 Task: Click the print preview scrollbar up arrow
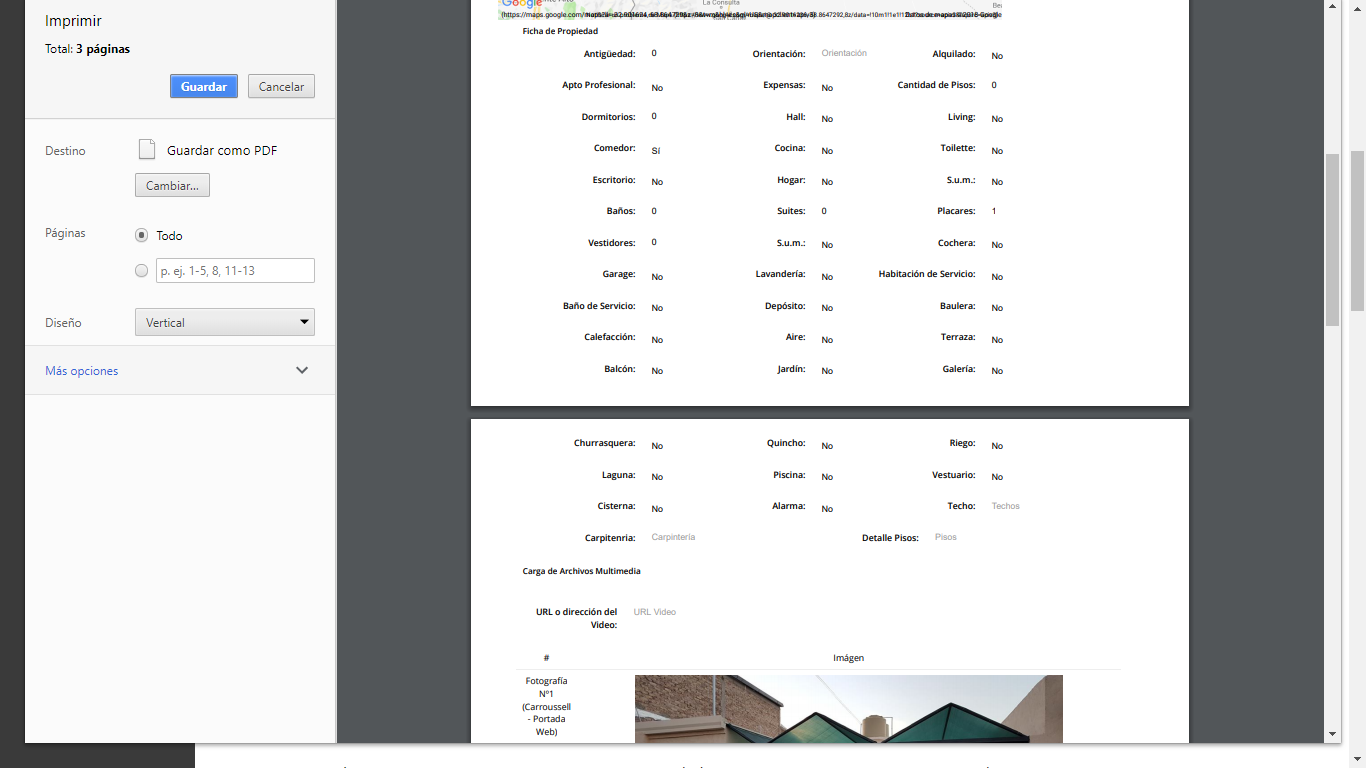pyautogui.click(x=1331, y=6)
